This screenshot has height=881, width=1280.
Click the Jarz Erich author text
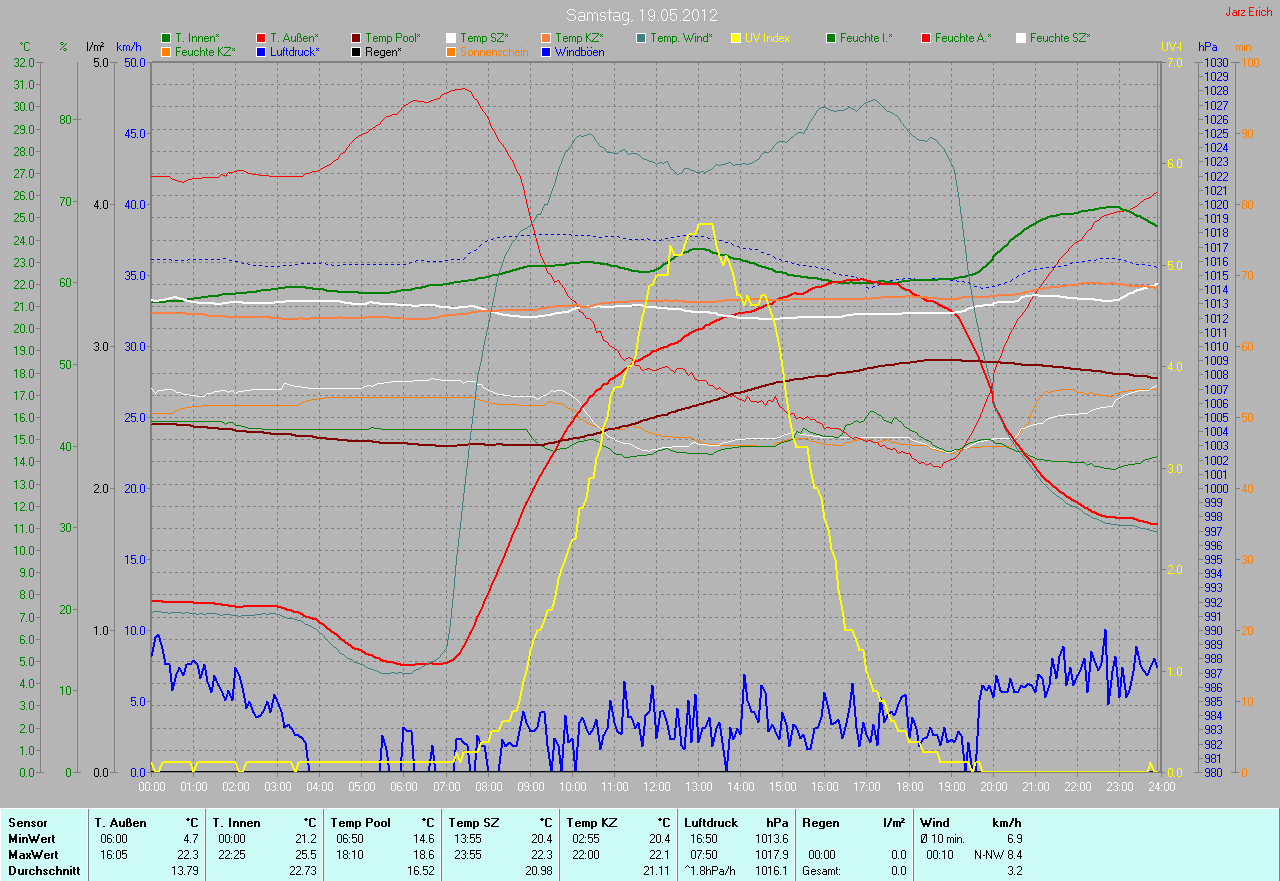tap(1249, 13)
